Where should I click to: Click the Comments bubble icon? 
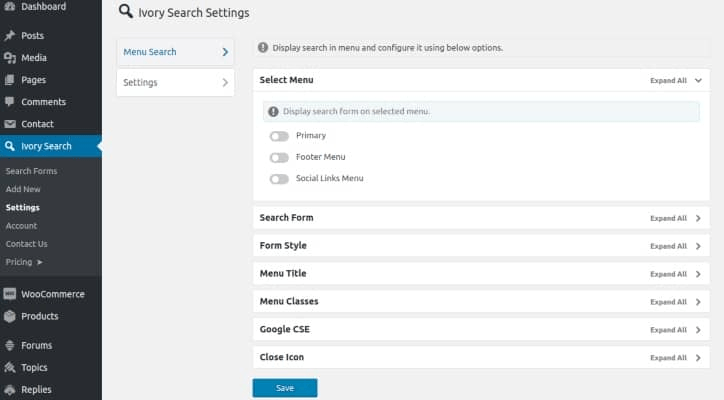coord(9,102)
